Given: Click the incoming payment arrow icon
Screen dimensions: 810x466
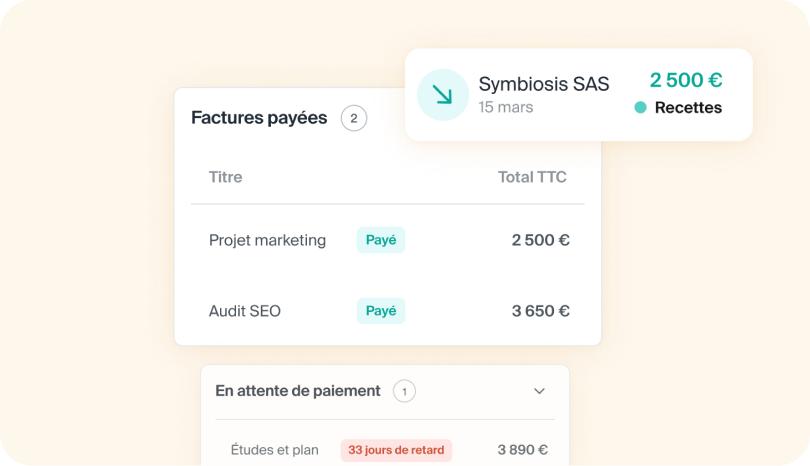Looking at the screenshot, I should [443, 95].
